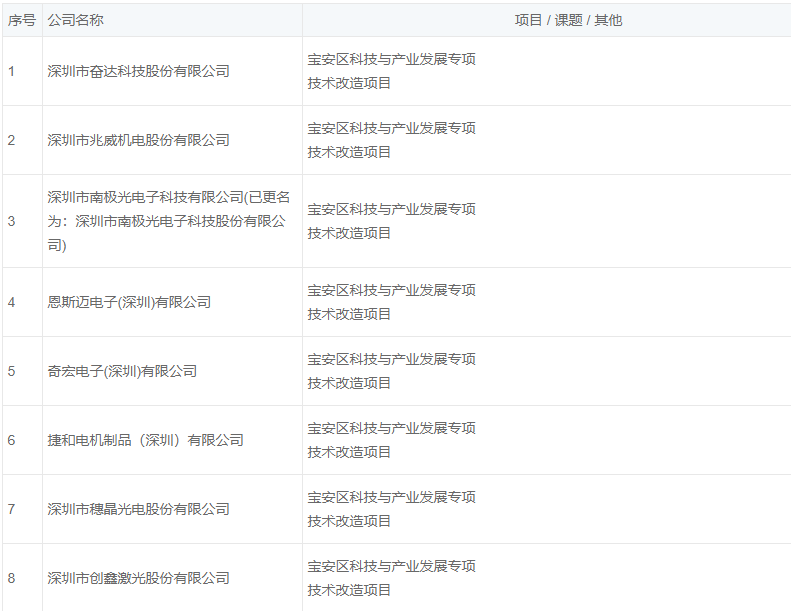Select company 深圳市兆威机电股份有限公司
Viewport: 791px width, 611px height.
tap(139, 140)
